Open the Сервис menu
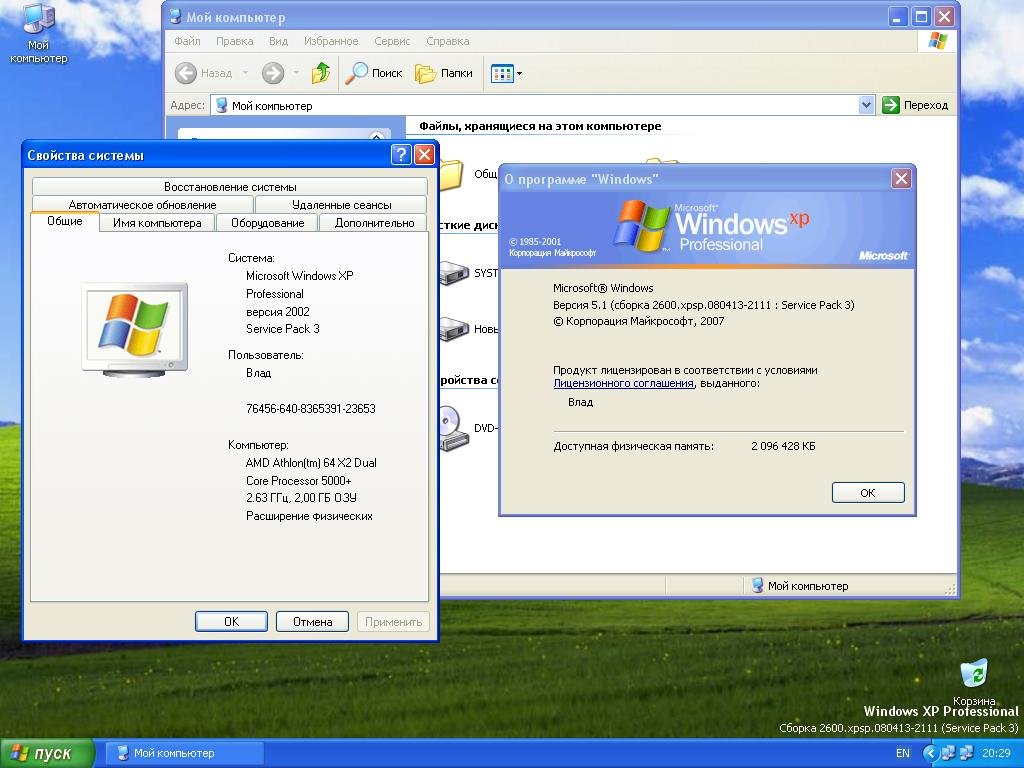1024x768 pixels. coord(392,41)
